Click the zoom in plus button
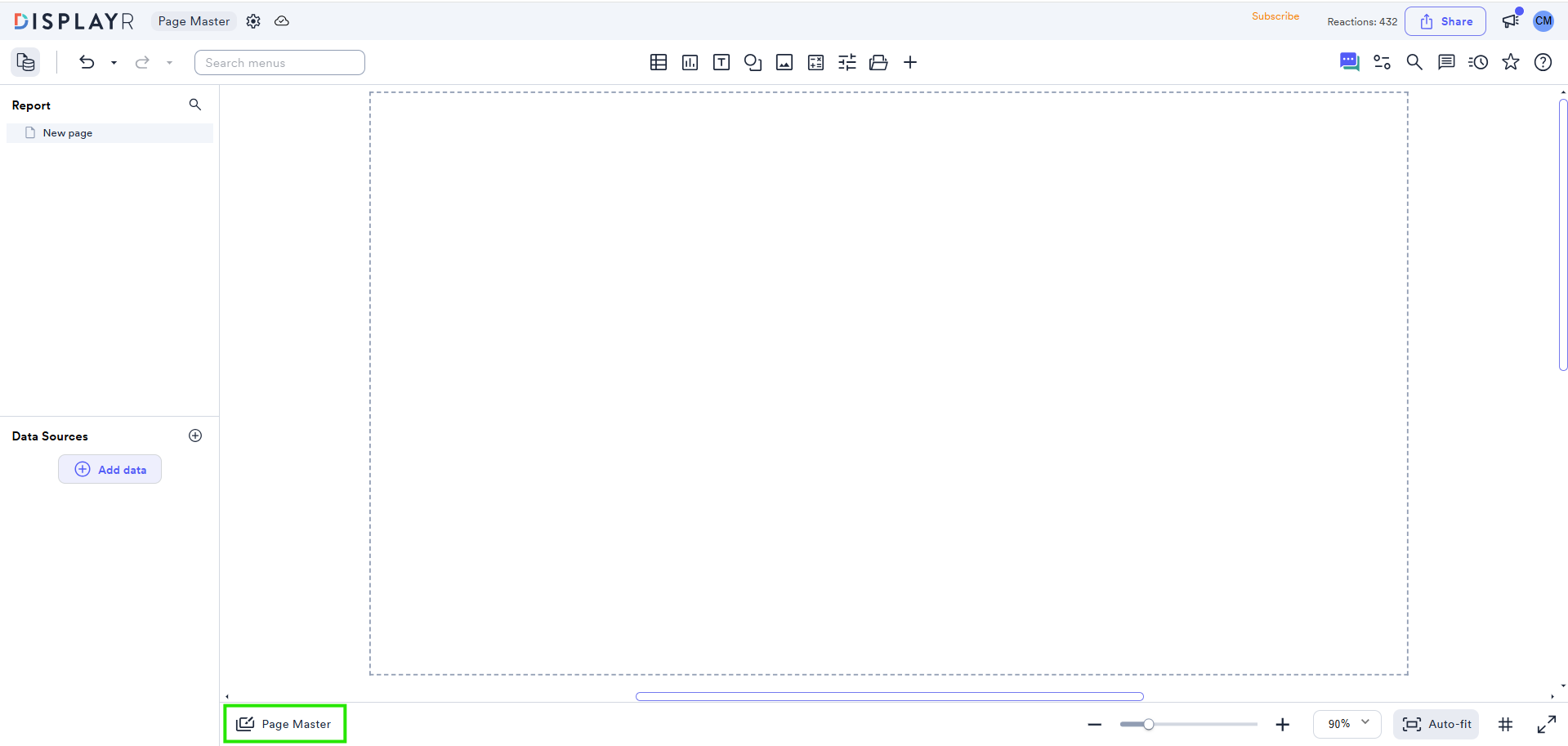The width and height of the screenshot is (1568, 746). pos(1283,725)
